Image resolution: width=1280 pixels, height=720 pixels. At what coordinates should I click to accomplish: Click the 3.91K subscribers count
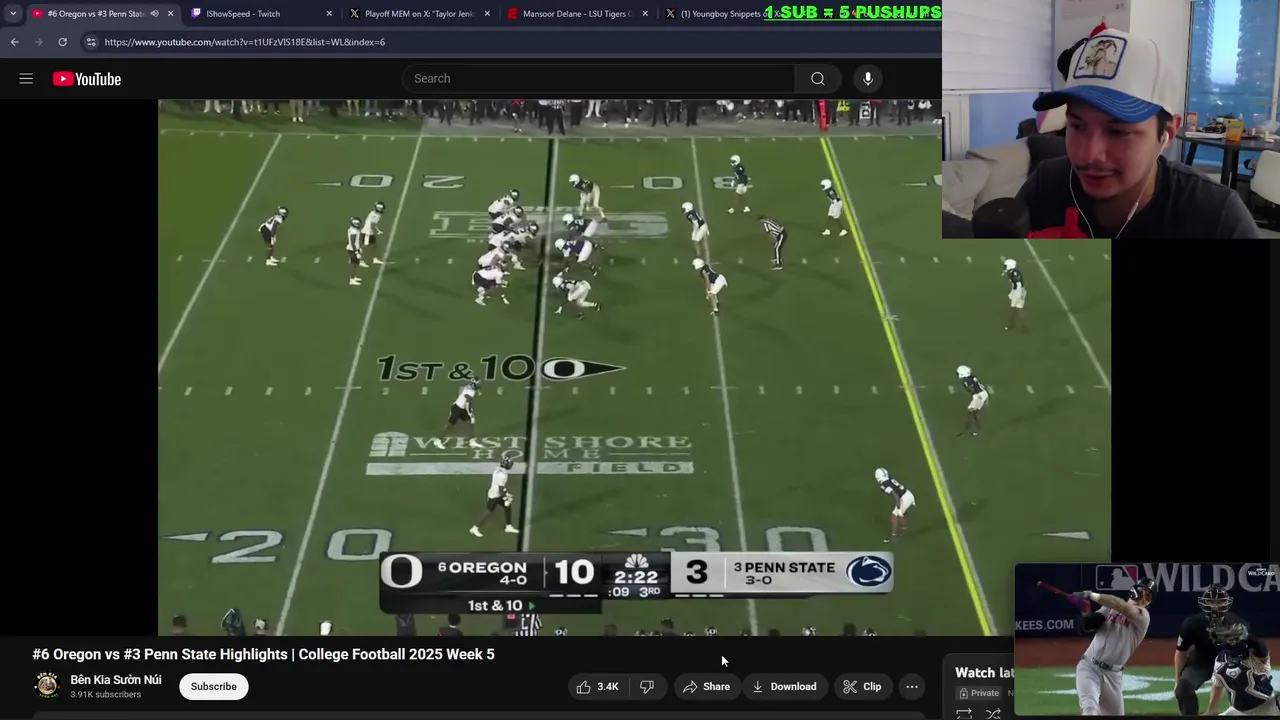point(106,695)
